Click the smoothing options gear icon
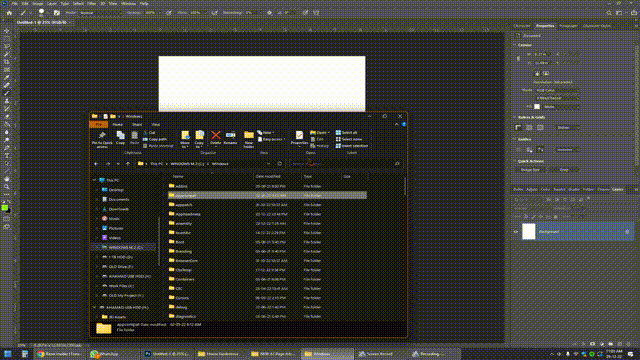640x360 pixels. [269, 13]
